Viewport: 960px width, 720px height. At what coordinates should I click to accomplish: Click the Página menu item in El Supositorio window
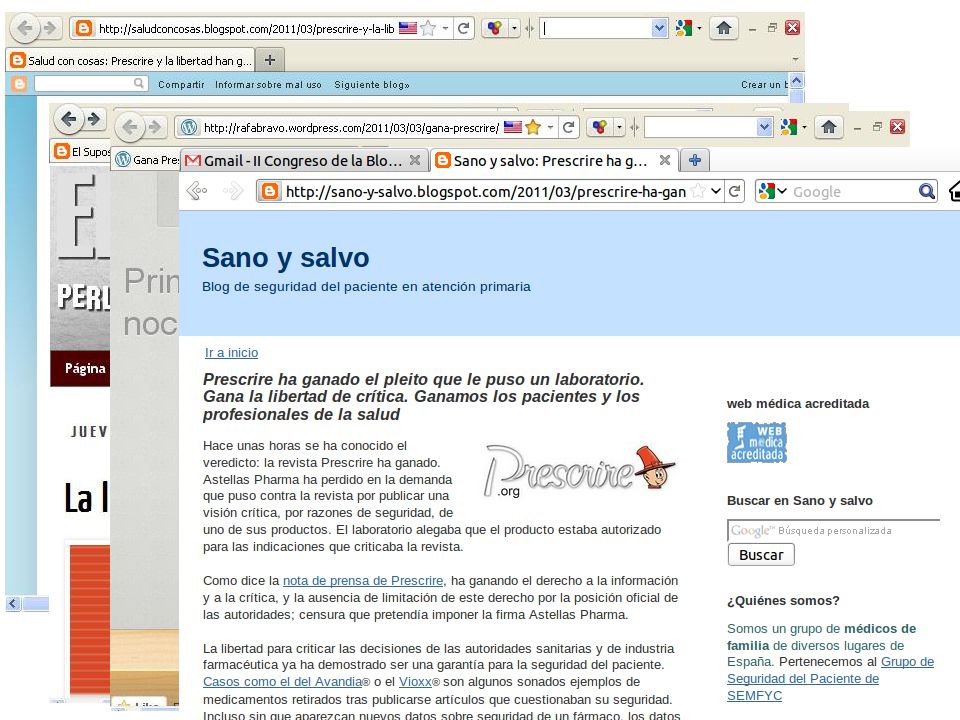[x=84, y=369]
